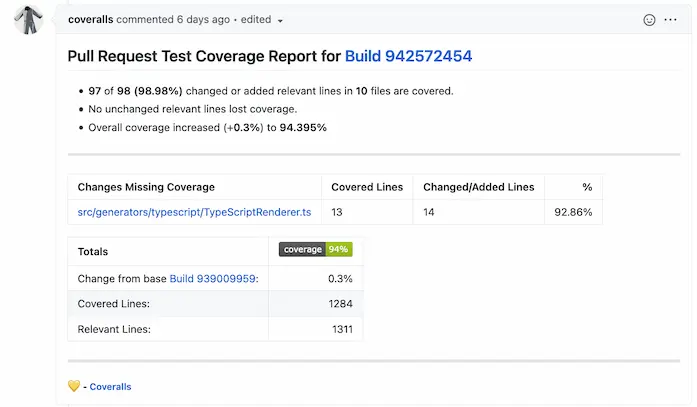This screenshot has height=407, width=697.
Task: Open base Build 939009959 link
Action: [213, 278]
